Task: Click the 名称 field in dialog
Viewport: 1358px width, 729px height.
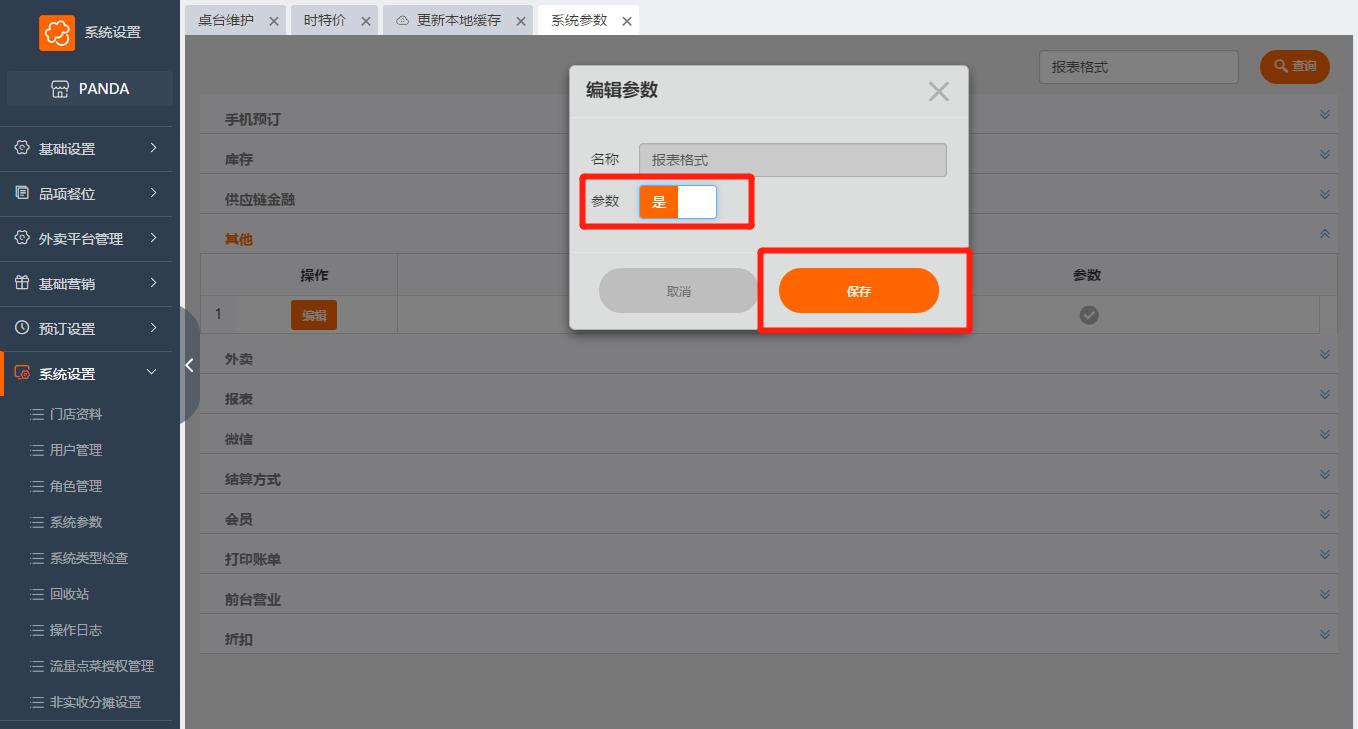Action: pos(793,160)
